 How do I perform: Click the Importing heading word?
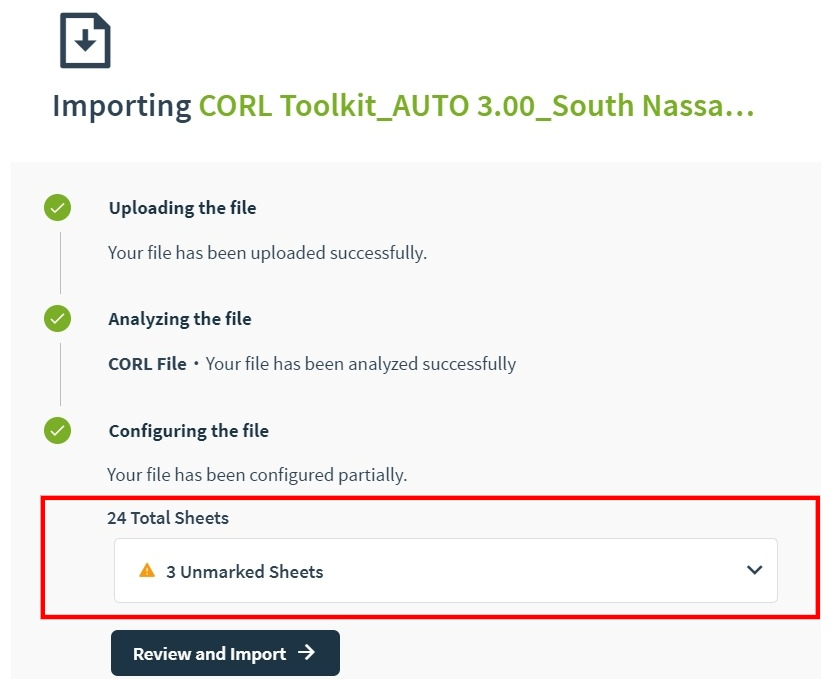(x=122, y=106)
